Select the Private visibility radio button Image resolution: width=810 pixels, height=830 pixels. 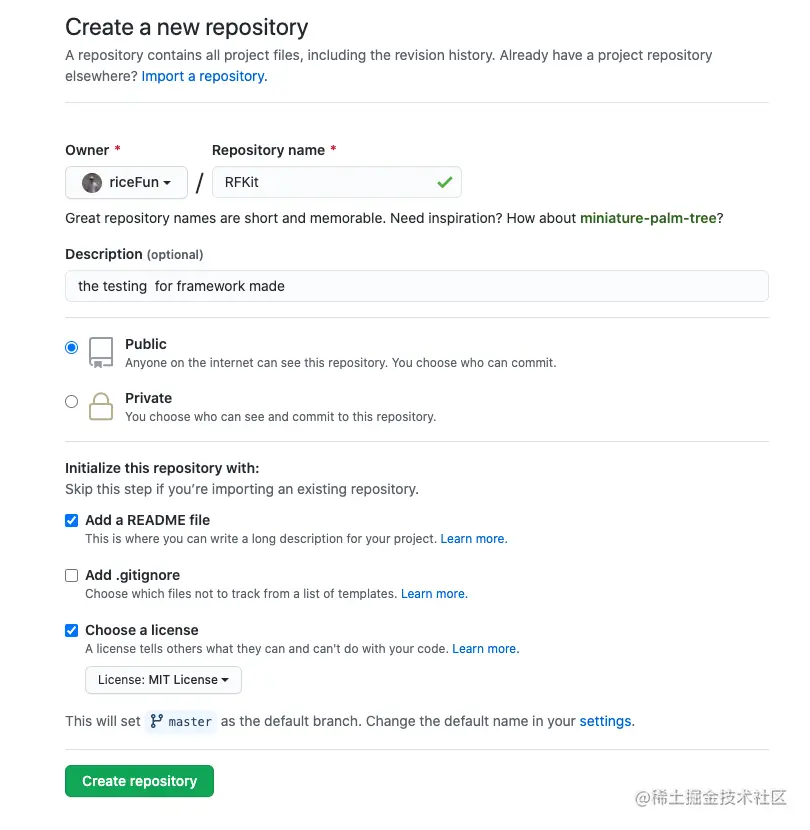point(71,402)
